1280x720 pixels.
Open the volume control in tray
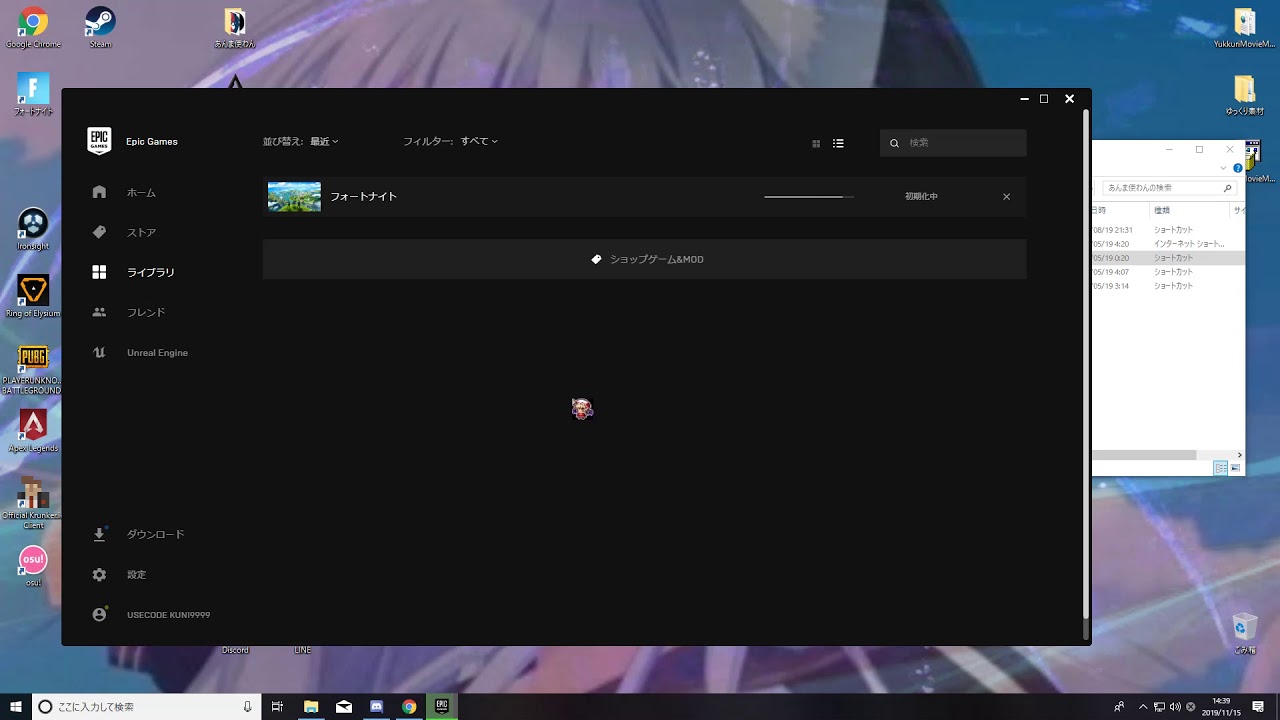point(1175,707)
